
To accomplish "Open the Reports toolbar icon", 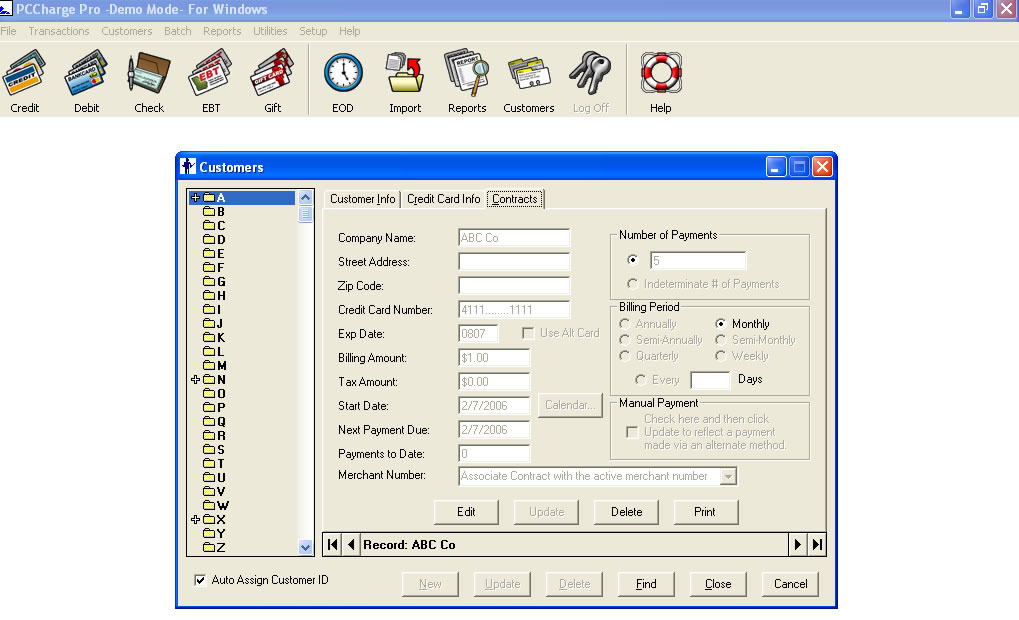I will (x=467, y=81).
